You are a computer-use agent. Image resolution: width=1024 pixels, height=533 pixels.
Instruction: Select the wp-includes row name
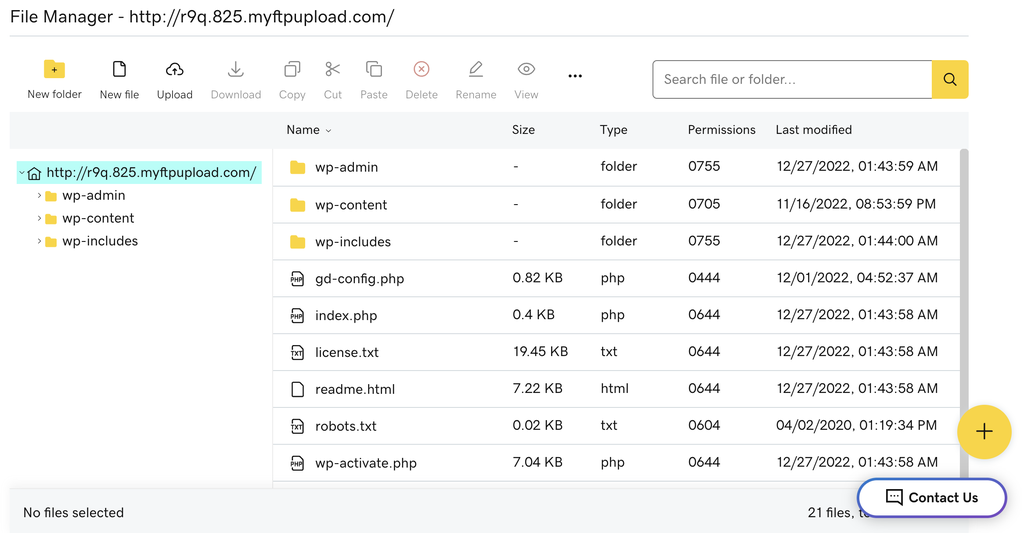(x=353, y=242)
